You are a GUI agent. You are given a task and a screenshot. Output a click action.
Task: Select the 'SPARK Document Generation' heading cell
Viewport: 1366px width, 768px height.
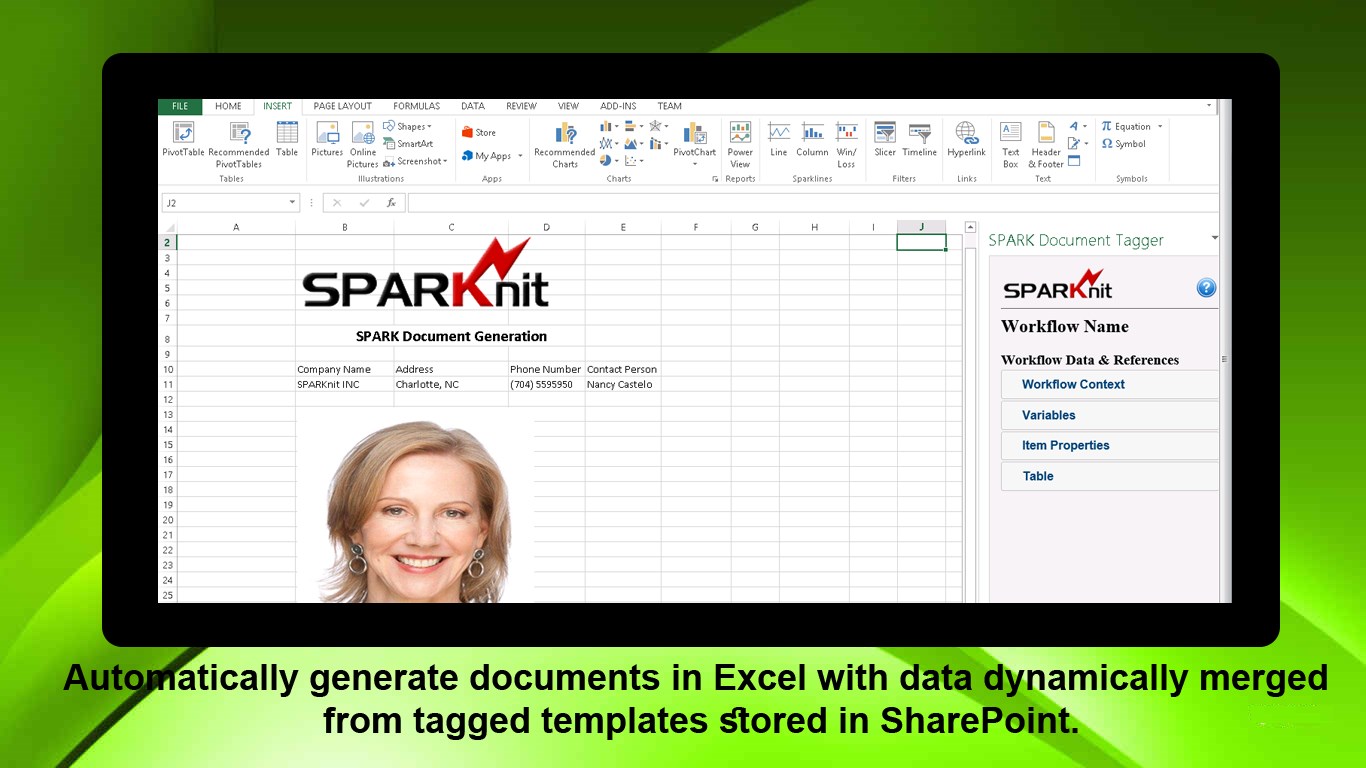click(x=451, y=336)
